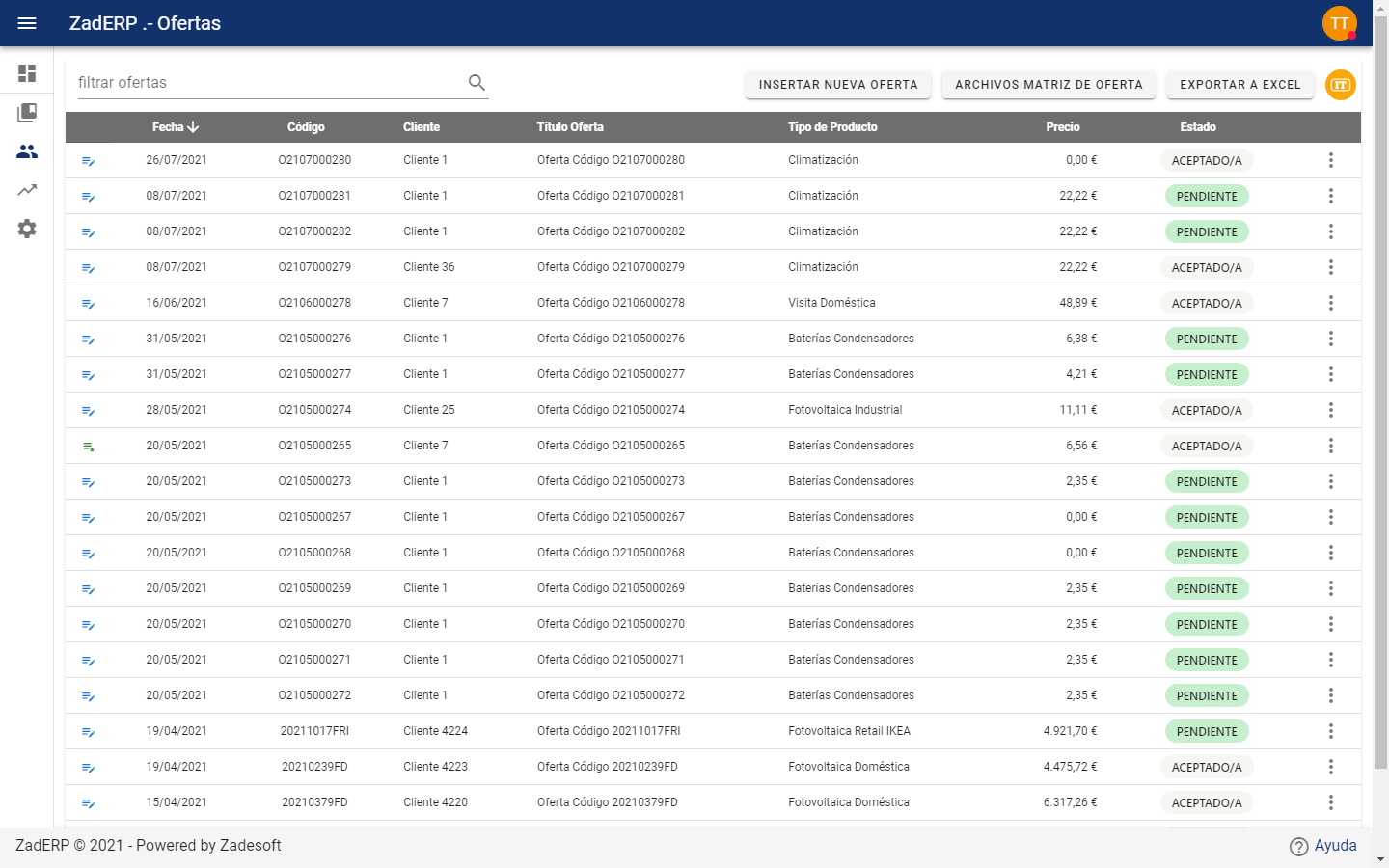Edit offer O2105000274 via its edit icon
The height and width of the screenshot is (868, 1389).
click(x=88, y=411)
